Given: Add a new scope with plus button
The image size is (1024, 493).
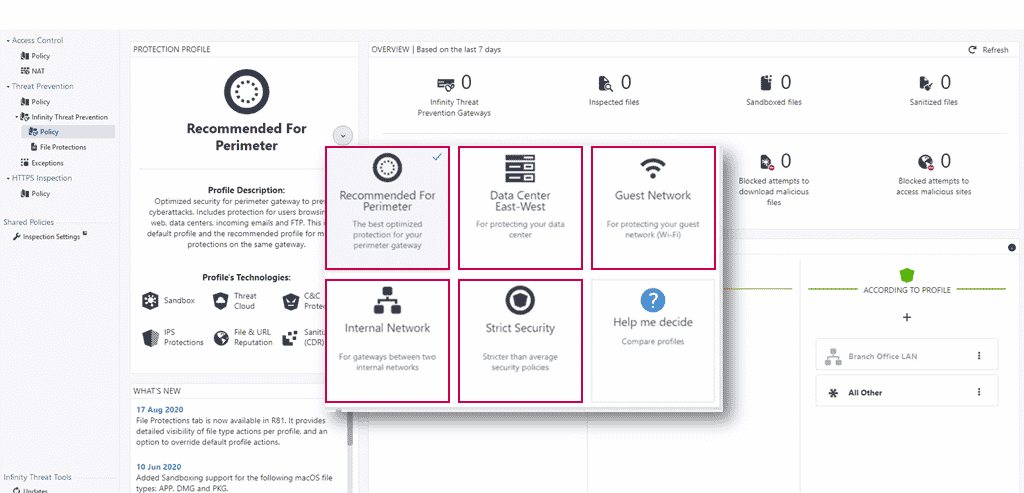Looking at the screenshot, I should [906, 317].
